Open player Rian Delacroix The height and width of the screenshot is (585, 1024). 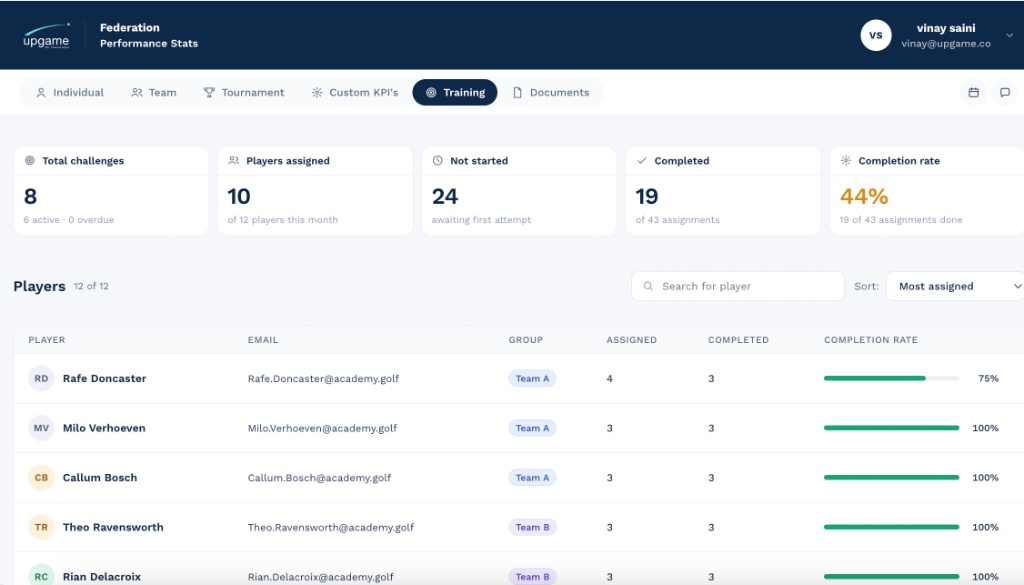coord(101,577)
